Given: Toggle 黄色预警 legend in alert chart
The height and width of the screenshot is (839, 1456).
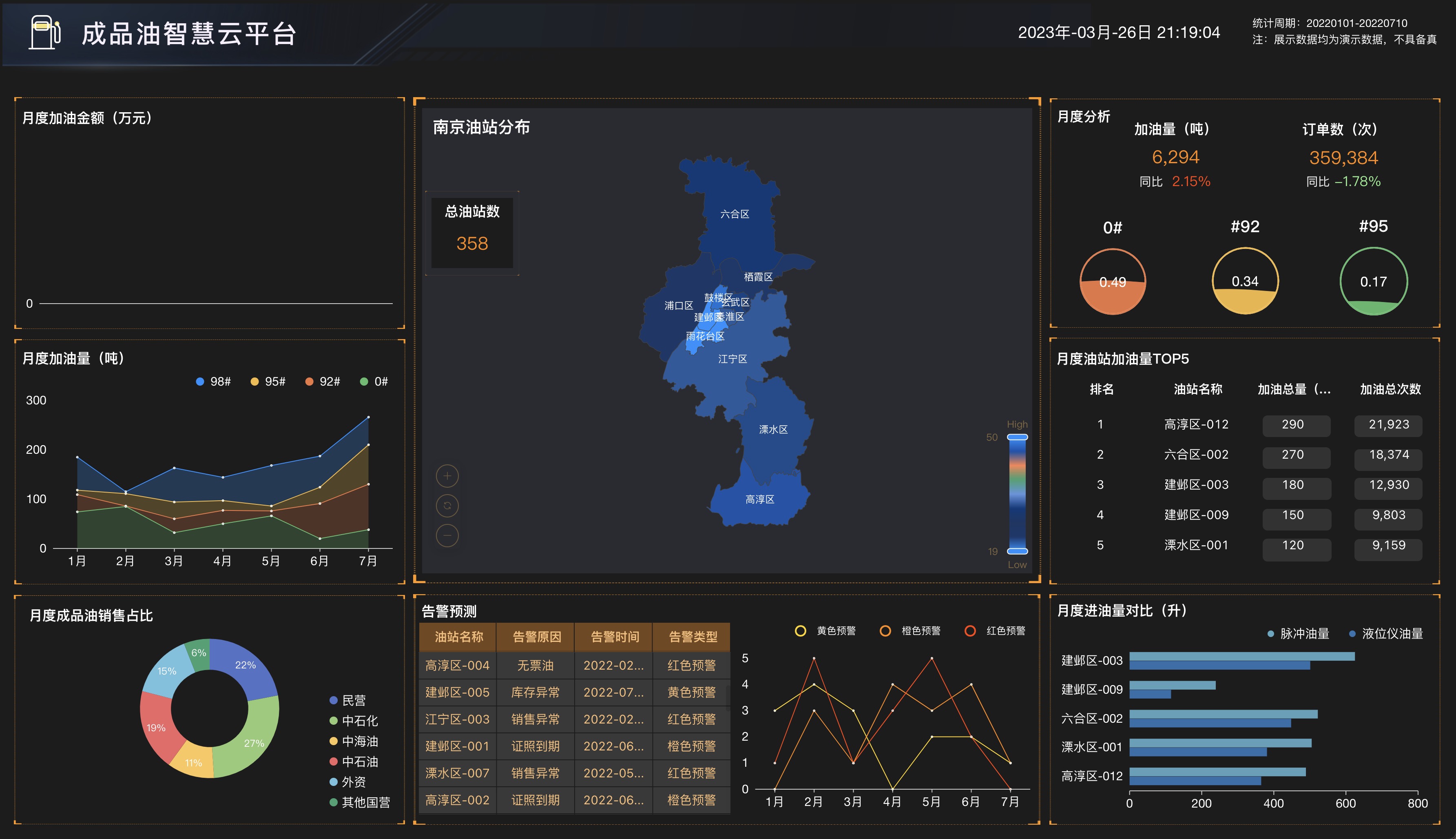Looking at the screenshot, I should coord(825,631).
